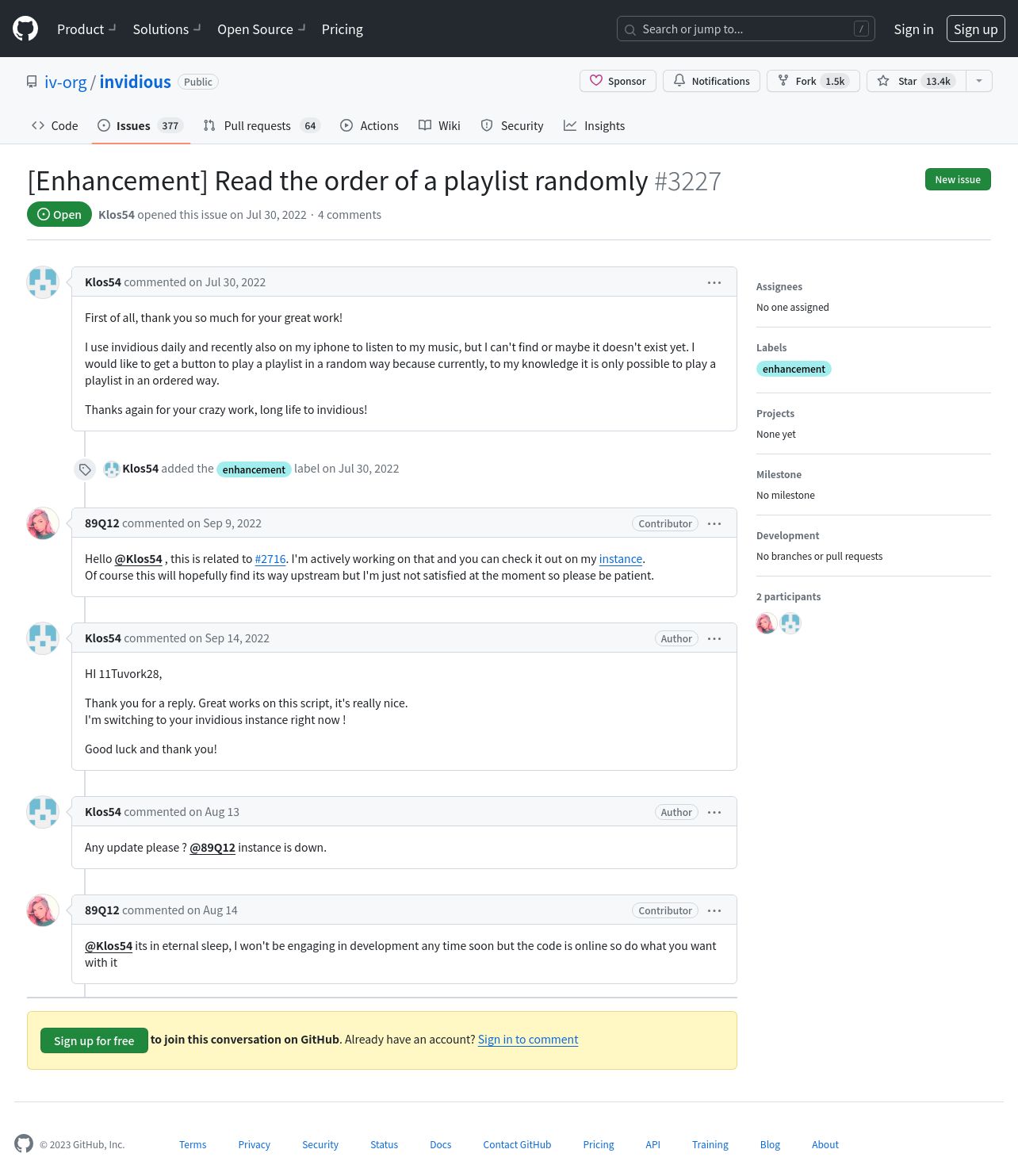Click the Sponsor heart button
The height and width of the screenshot is (1176, 1018).
coord(618,81)
